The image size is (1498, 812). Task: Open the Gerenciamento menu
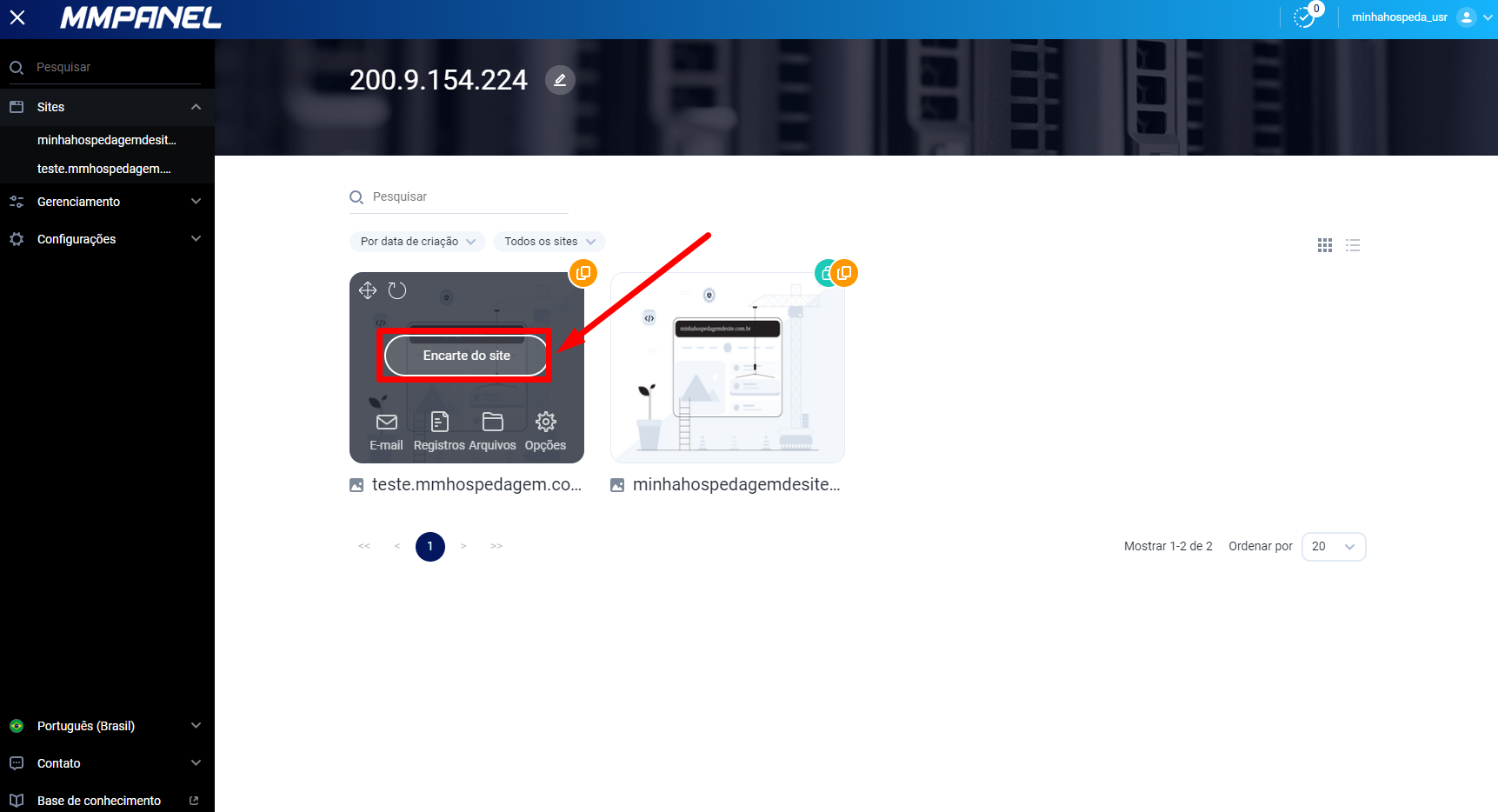(x=107, y=202)
